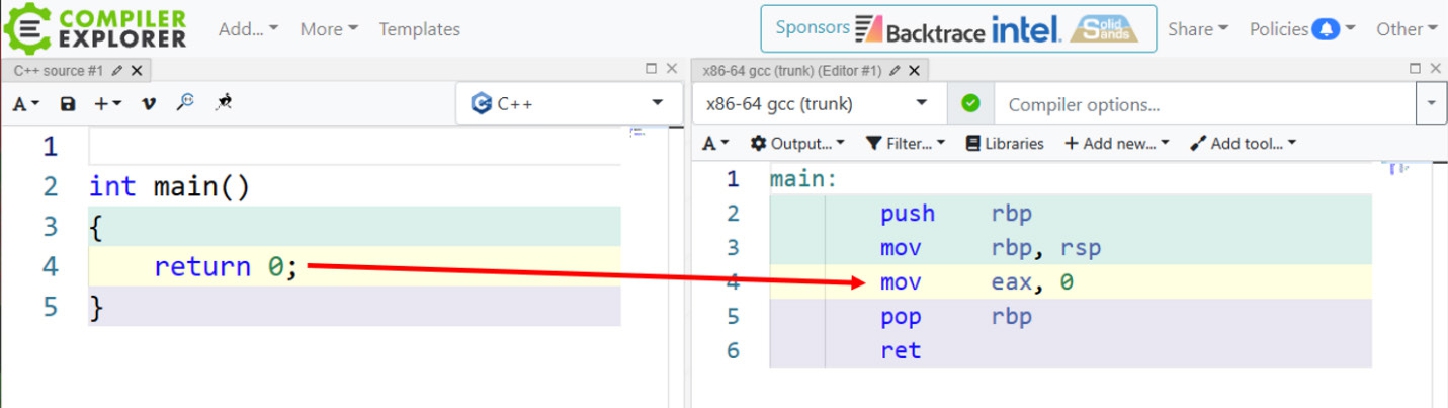Close the C++ source pane
Image resolution: width=1448 pixels, height=408 pixels.
671,69
